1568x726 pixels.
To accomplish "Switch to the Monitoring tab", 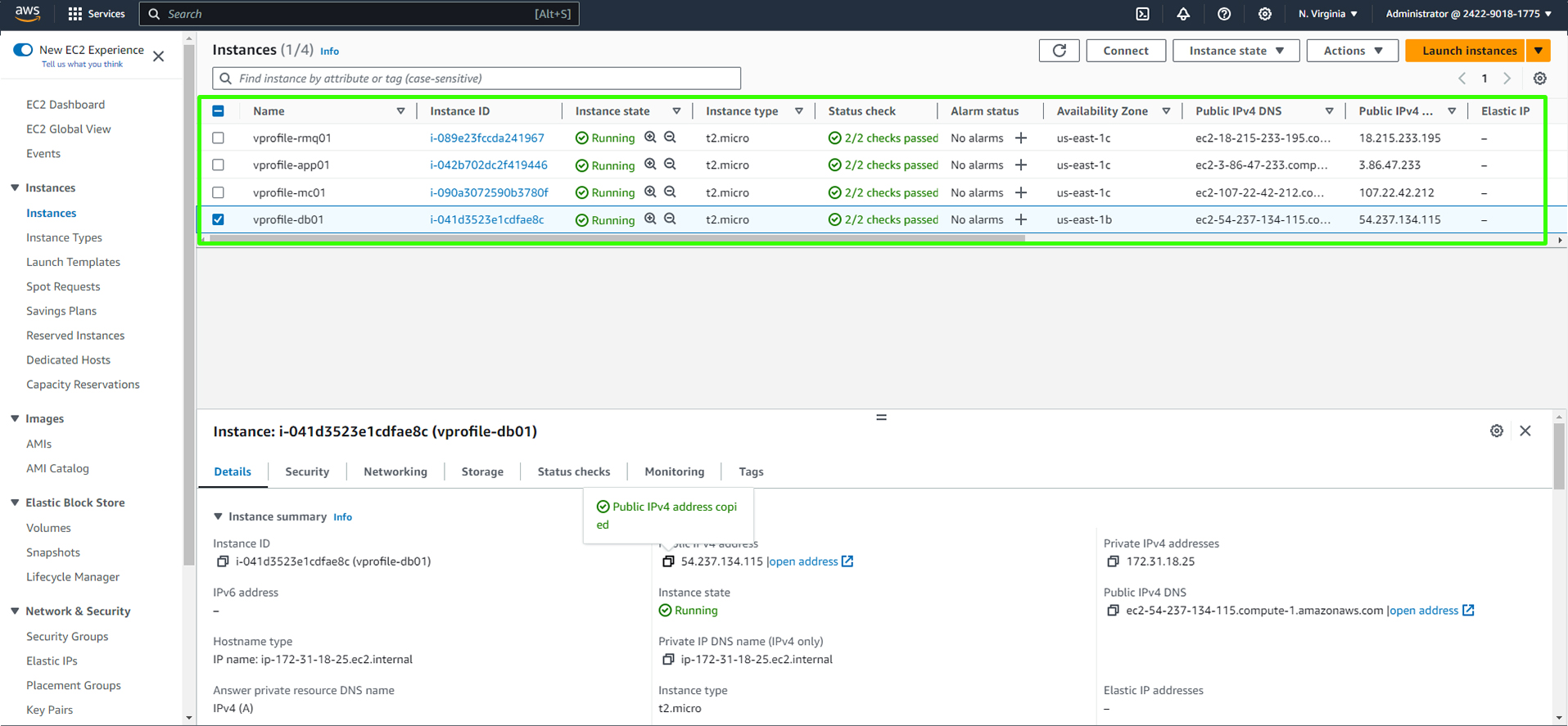I will (674, 471).
